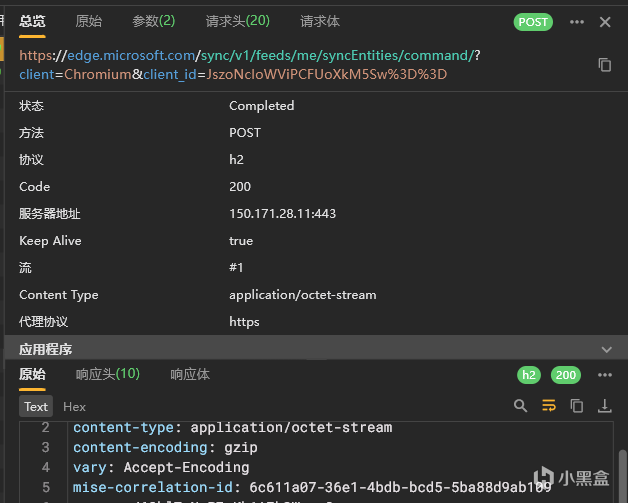Open the request panel three-dot menu
The height and width of the screenshot is (503, 628).
(x=577, y=22)
